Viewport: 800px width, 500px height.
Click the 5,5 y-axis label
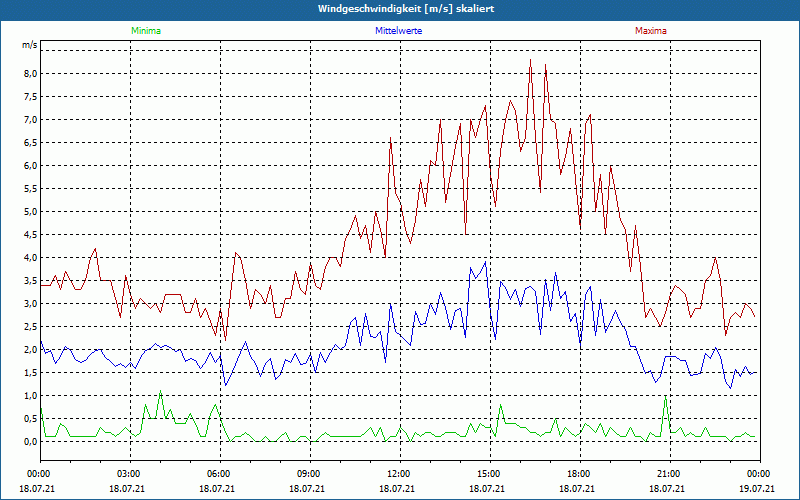point(31,188)
